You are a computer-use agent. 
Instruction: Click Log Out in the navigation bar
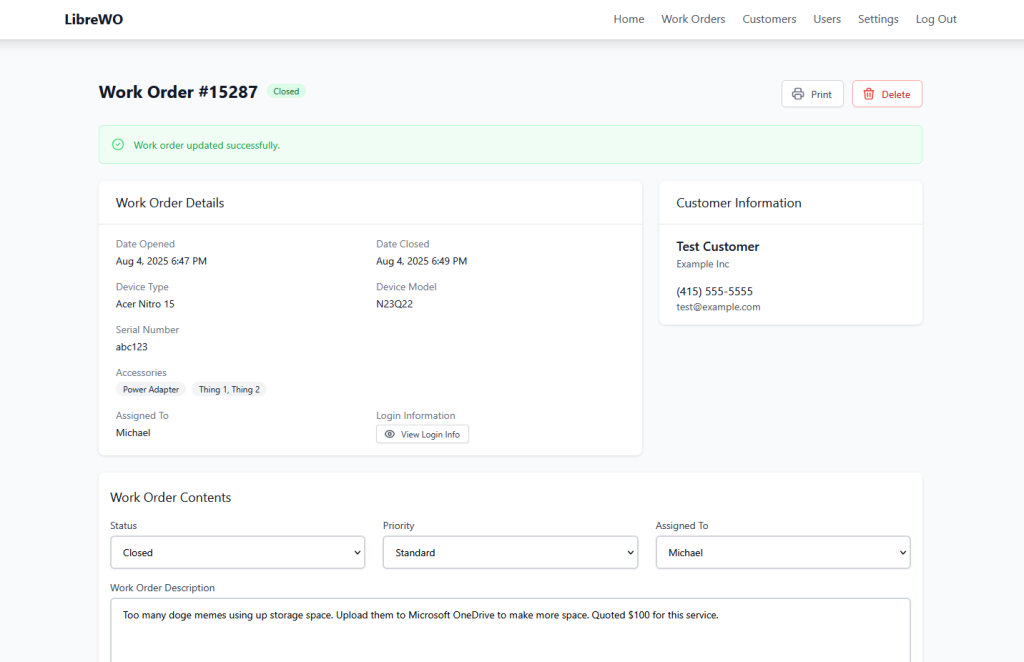[x=936, y=18]
